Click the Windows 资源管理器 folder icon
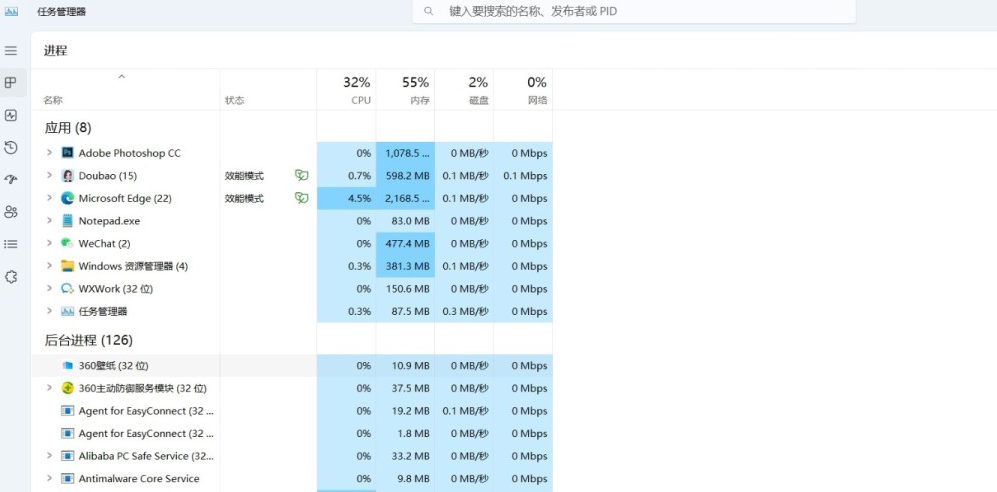Image resolution: width=997 pixels, height=492 pixels. (67, 266)
